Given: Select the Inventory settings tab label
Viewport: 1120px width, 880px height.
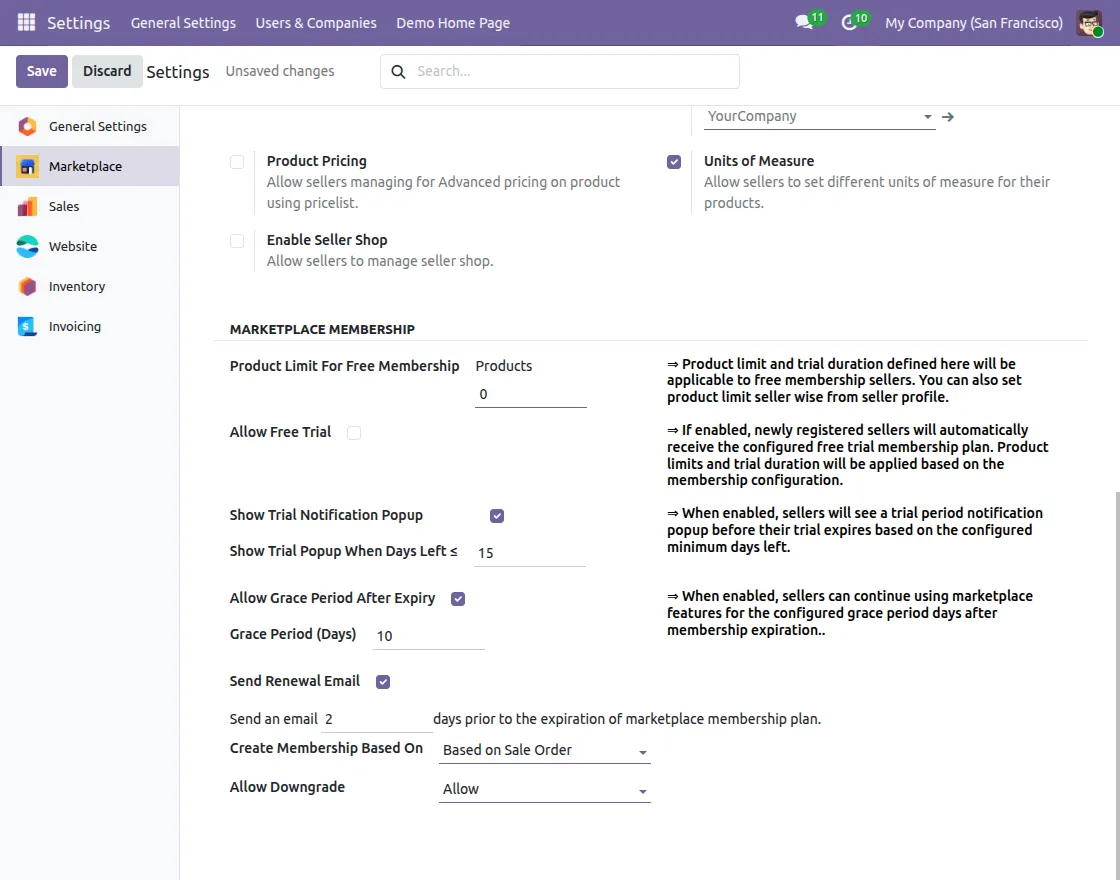Looking at the screenshot, I should 76,286.
